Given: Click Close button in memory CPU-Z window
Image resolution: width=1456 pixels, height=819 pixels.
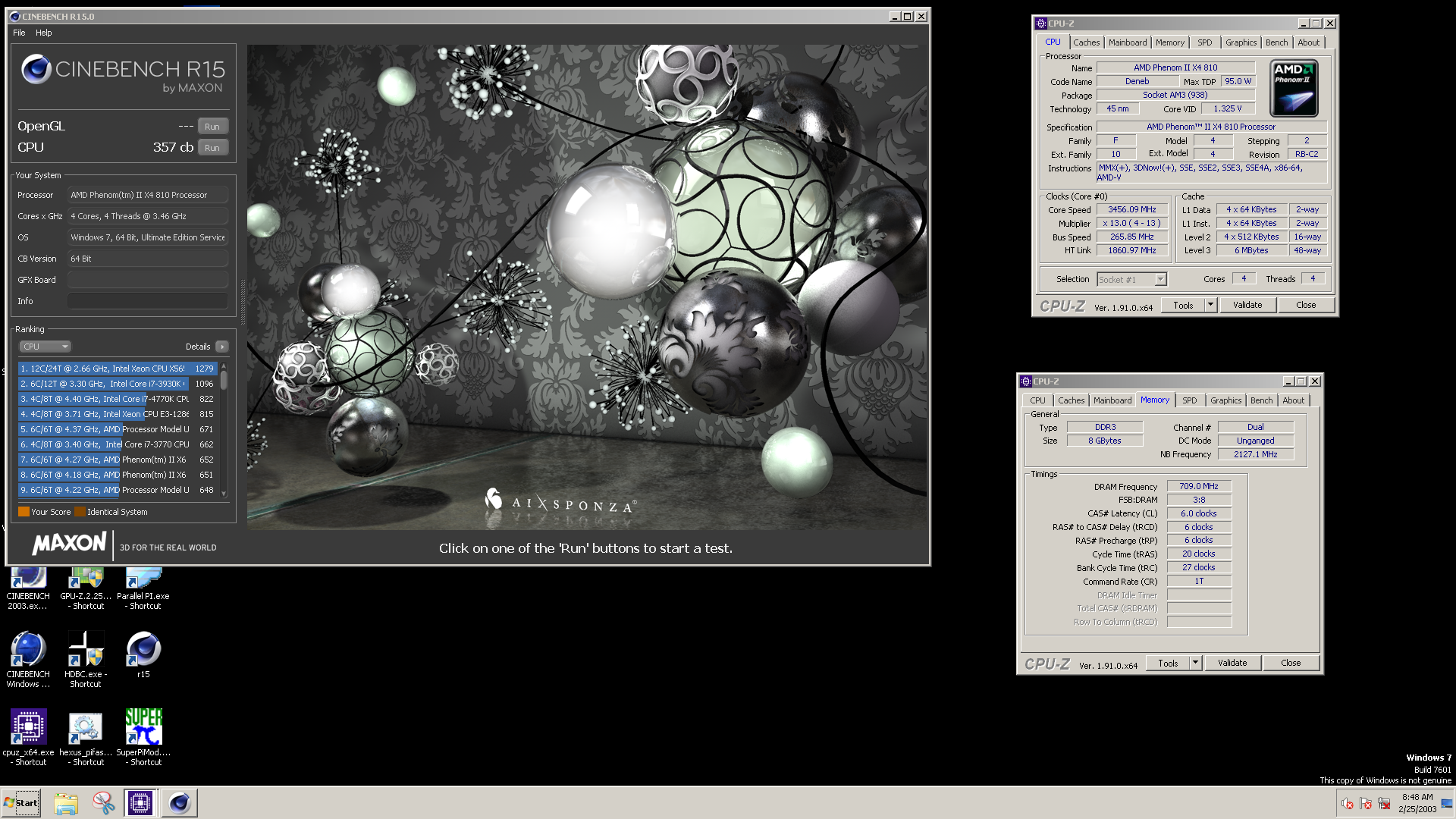Looking at the screenshot, I should (1291, 664).
